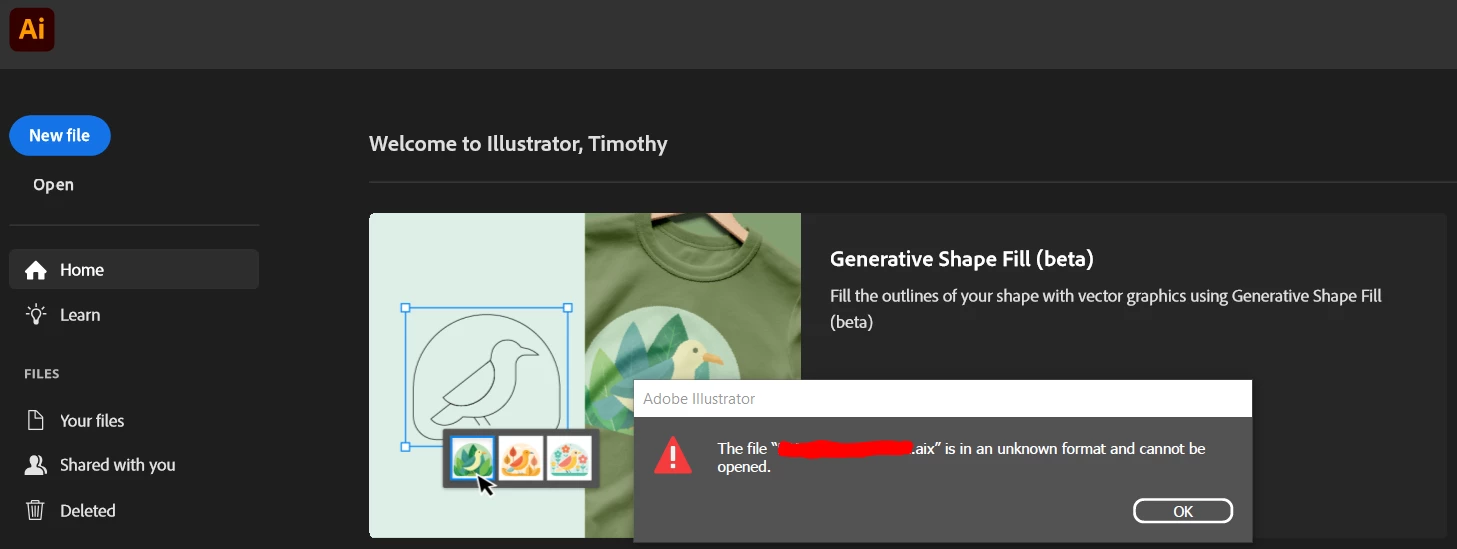The image size is (1457, 549).
Task: Create a document with New file button
Action: point(60,136)
